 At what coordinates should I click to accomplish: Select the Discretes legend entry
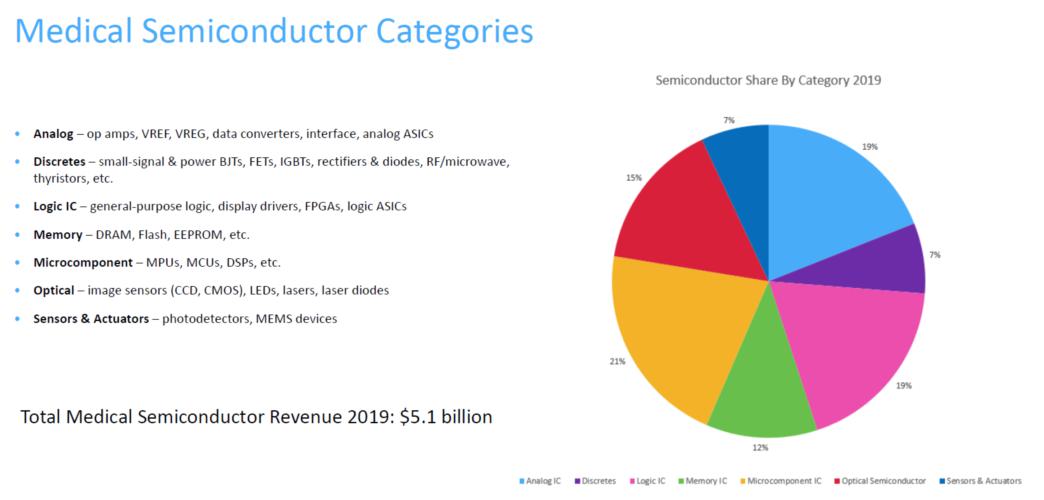pyautogui.click(x=598, y=481)
